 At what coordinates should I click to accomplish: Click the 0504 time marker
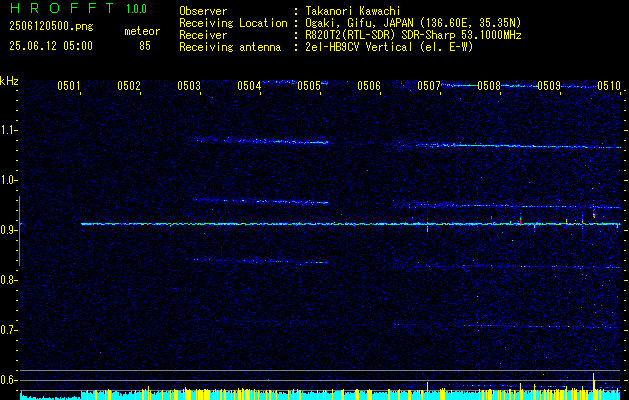click(249, 86)
